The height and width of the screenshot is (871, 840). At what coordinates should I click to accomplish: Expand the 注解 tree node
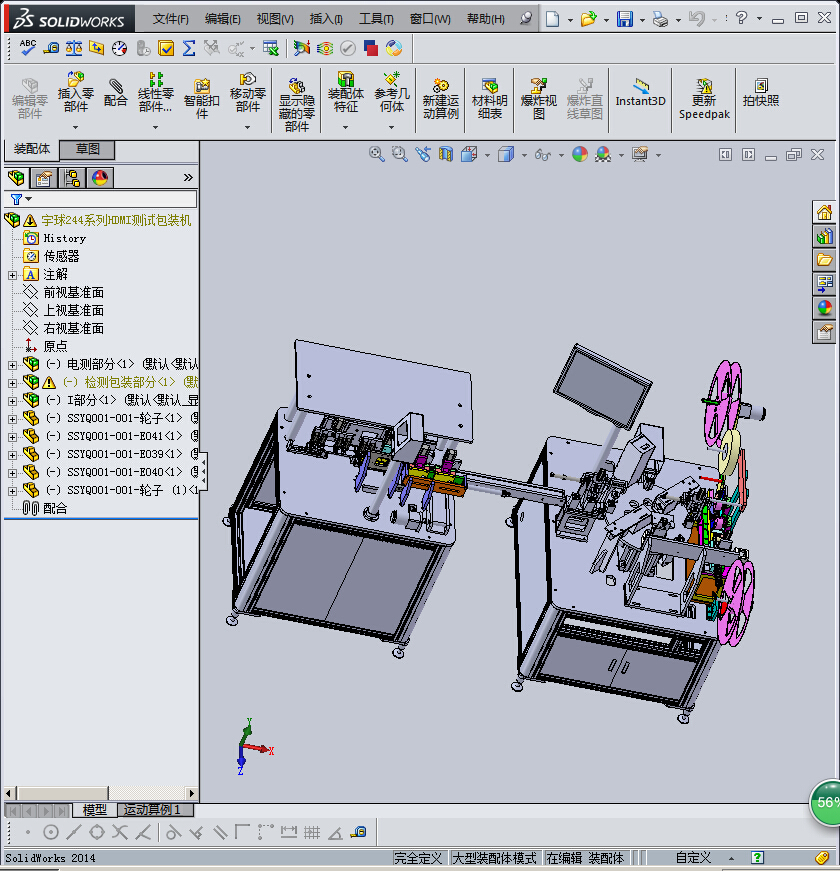coord(12,275)
